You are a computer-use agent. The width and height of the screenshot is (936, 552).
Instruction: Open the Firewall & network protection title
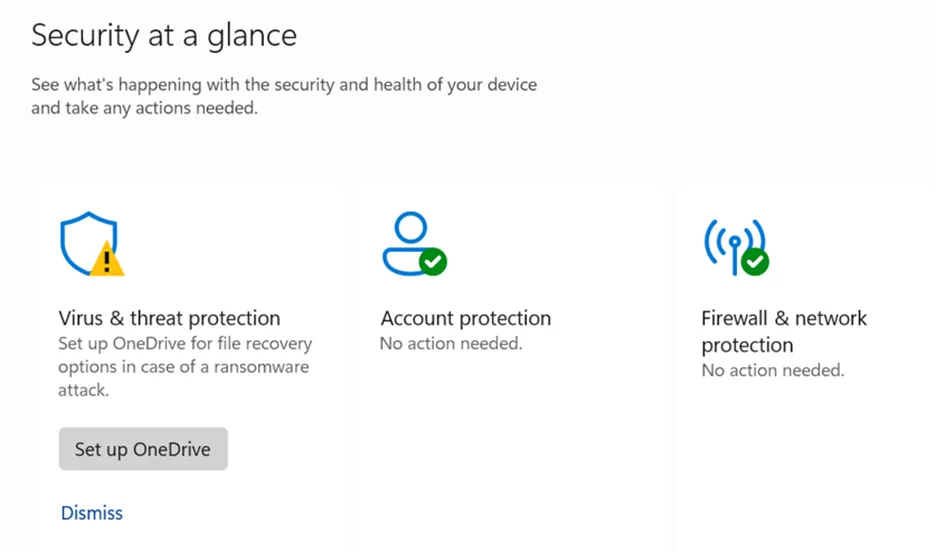tap(784, 331)
